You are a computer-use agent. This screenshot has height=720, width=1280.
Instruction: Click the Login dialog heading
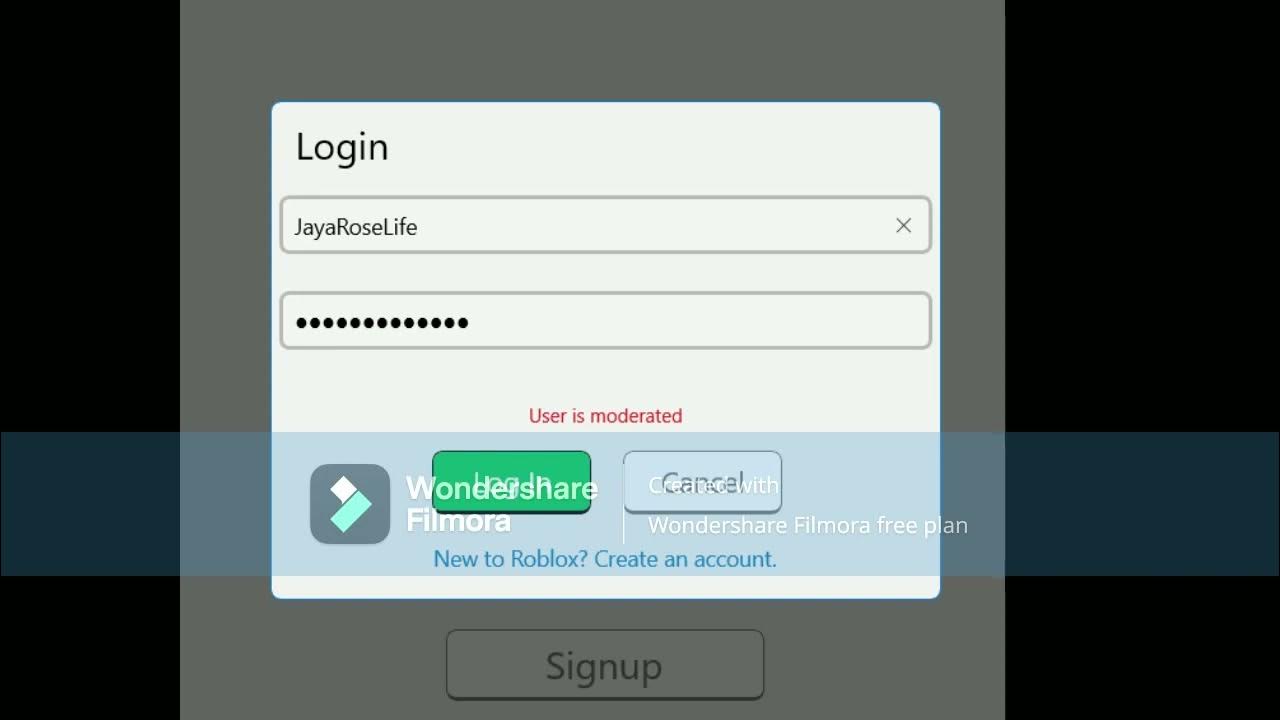342,147
